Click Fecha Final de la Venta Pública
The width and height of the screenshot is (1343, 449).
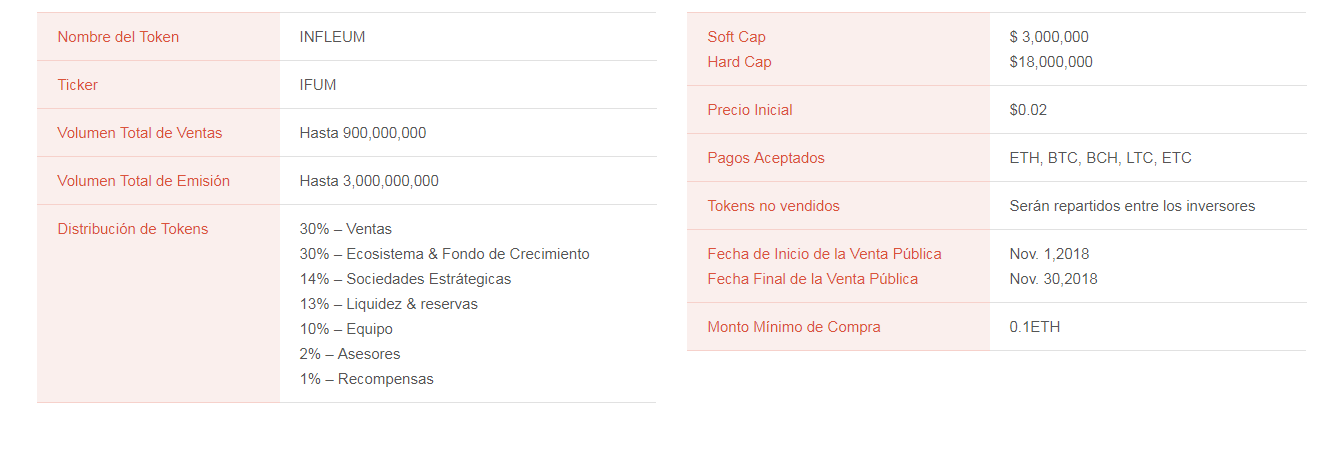click(813, 279)
